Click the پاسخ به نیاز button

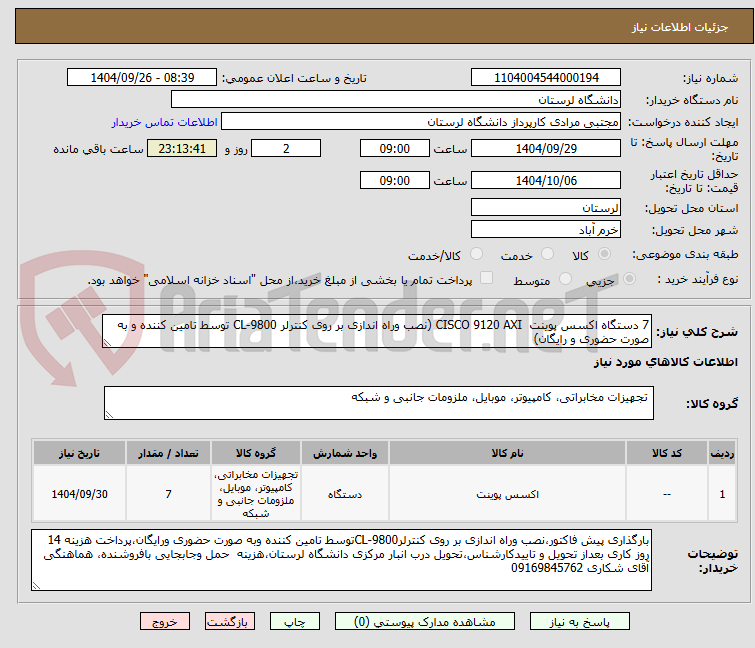pos(579,622)
